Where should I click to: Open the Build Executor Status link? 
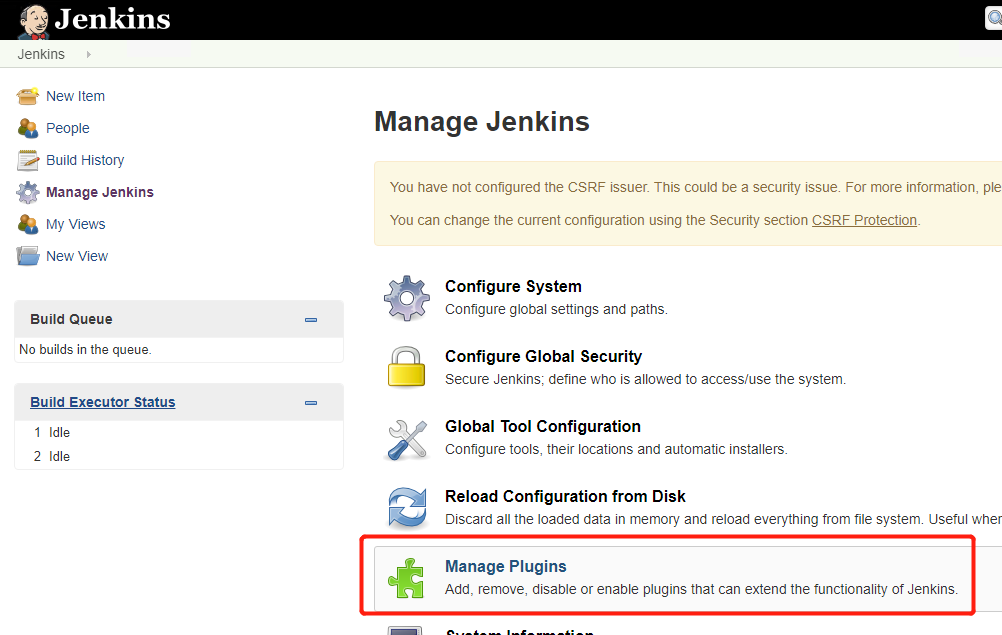tap(102, 402)
